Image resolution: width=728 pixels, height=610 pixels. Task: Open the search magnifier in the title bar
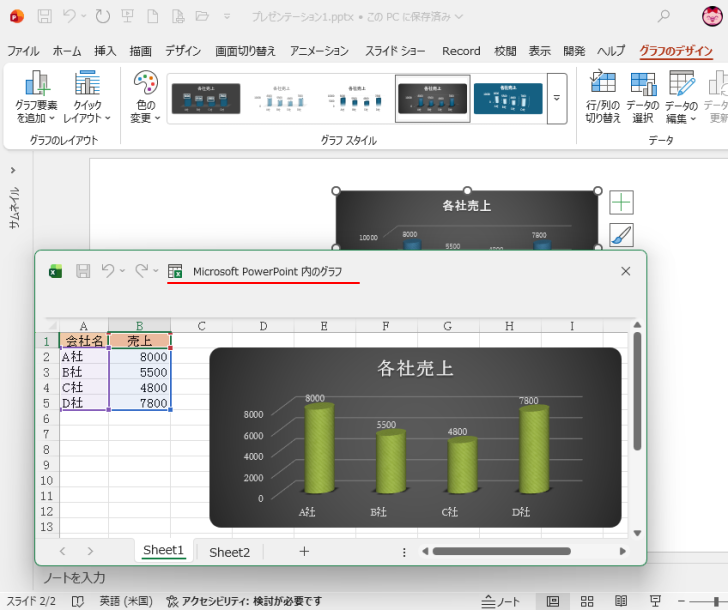click(x=664, y=16)
